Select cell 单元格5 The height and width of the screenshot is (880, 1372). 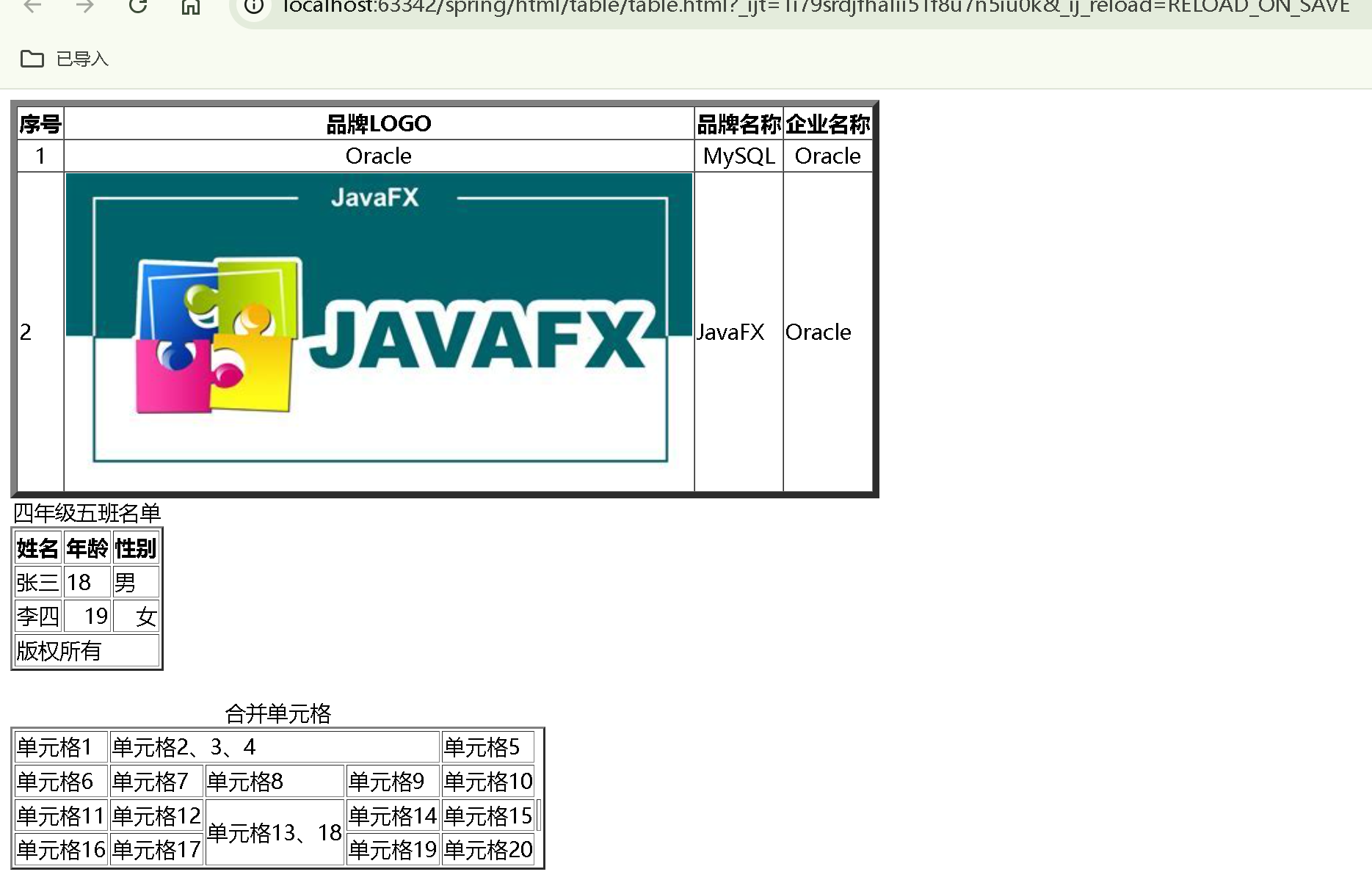(487, 747)
